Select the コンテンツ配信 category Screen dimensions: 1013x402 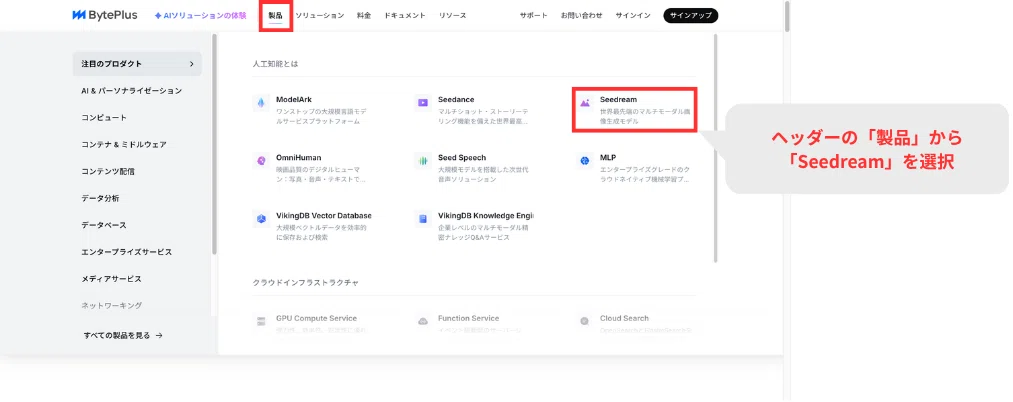(x=108, y=171)
